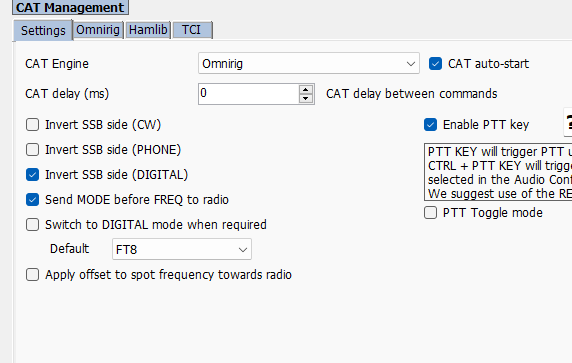
Task: Go to the Settings tab
Action: point(43,30)
